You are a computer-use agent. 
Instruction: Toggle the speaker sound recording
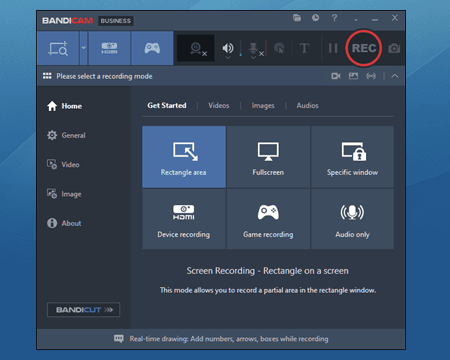(228, 48)
